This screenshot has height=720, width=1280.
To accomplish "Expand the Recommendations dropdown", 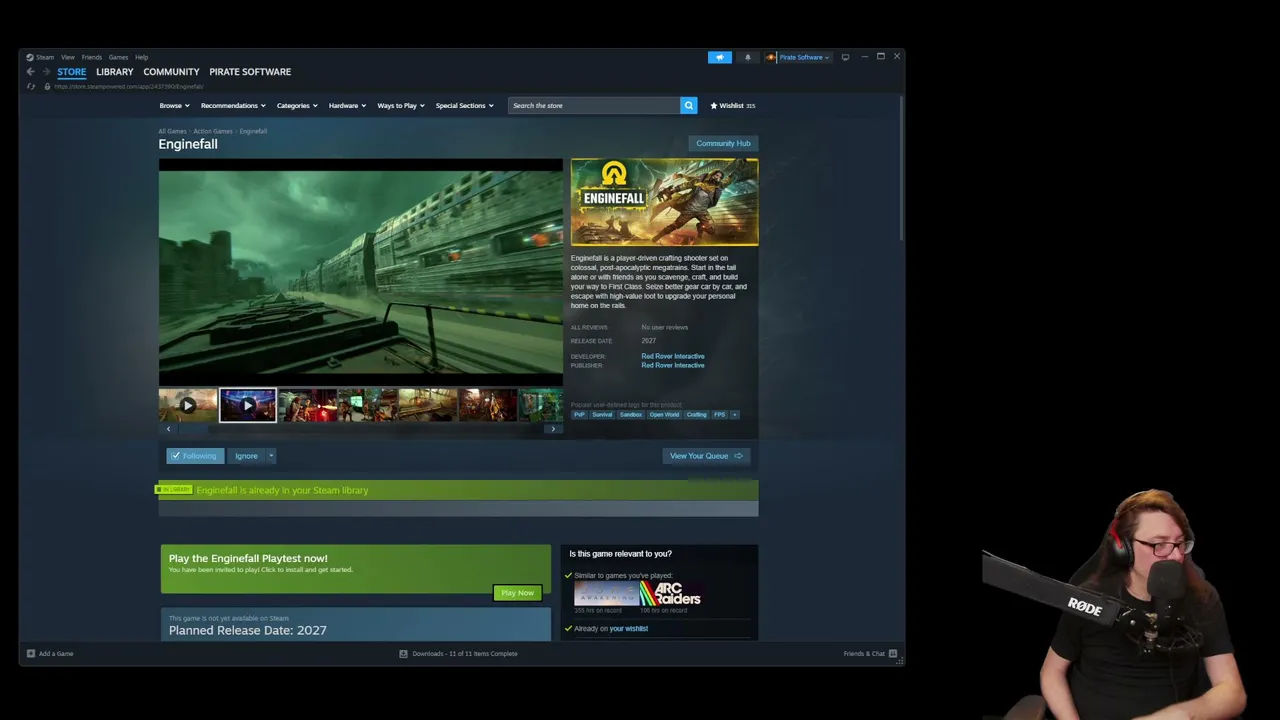I will click(x=233, y=105).
